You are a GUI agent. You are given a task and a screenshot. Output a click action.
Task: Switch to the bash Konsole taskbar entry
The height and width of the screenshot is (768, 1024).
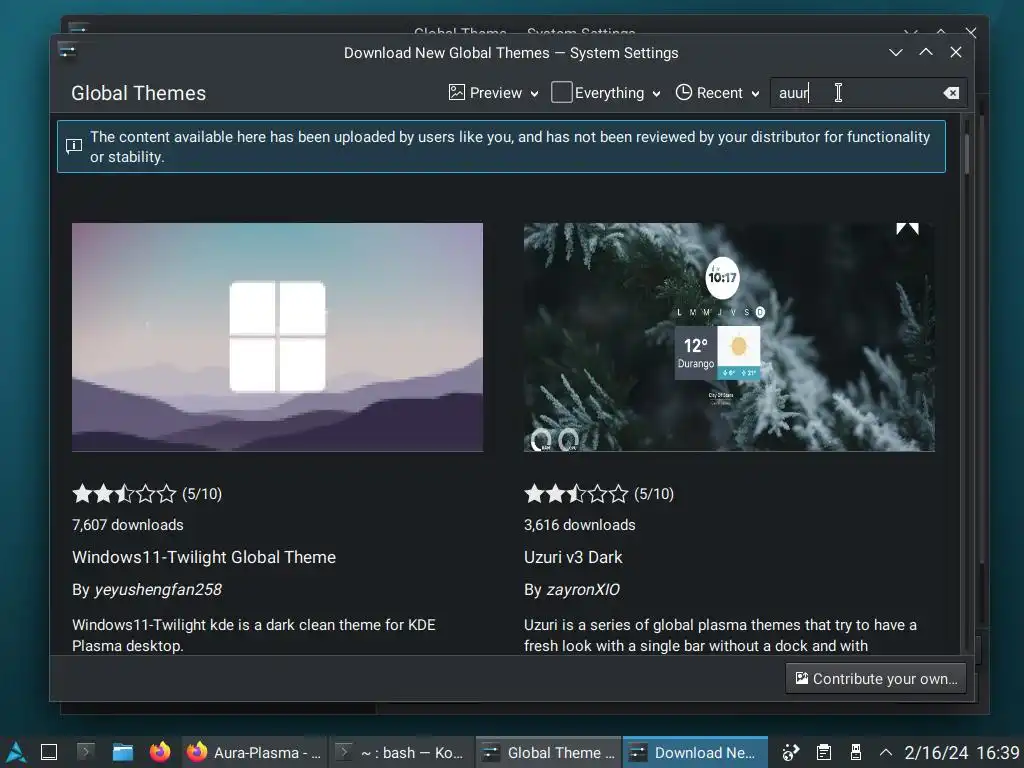[400, 752]
